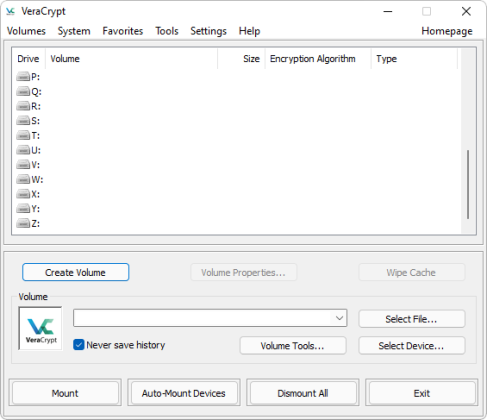The width and height of the screenshot is (487, 420).
Task: Click the Select Device... button
Action: (412, 346)
